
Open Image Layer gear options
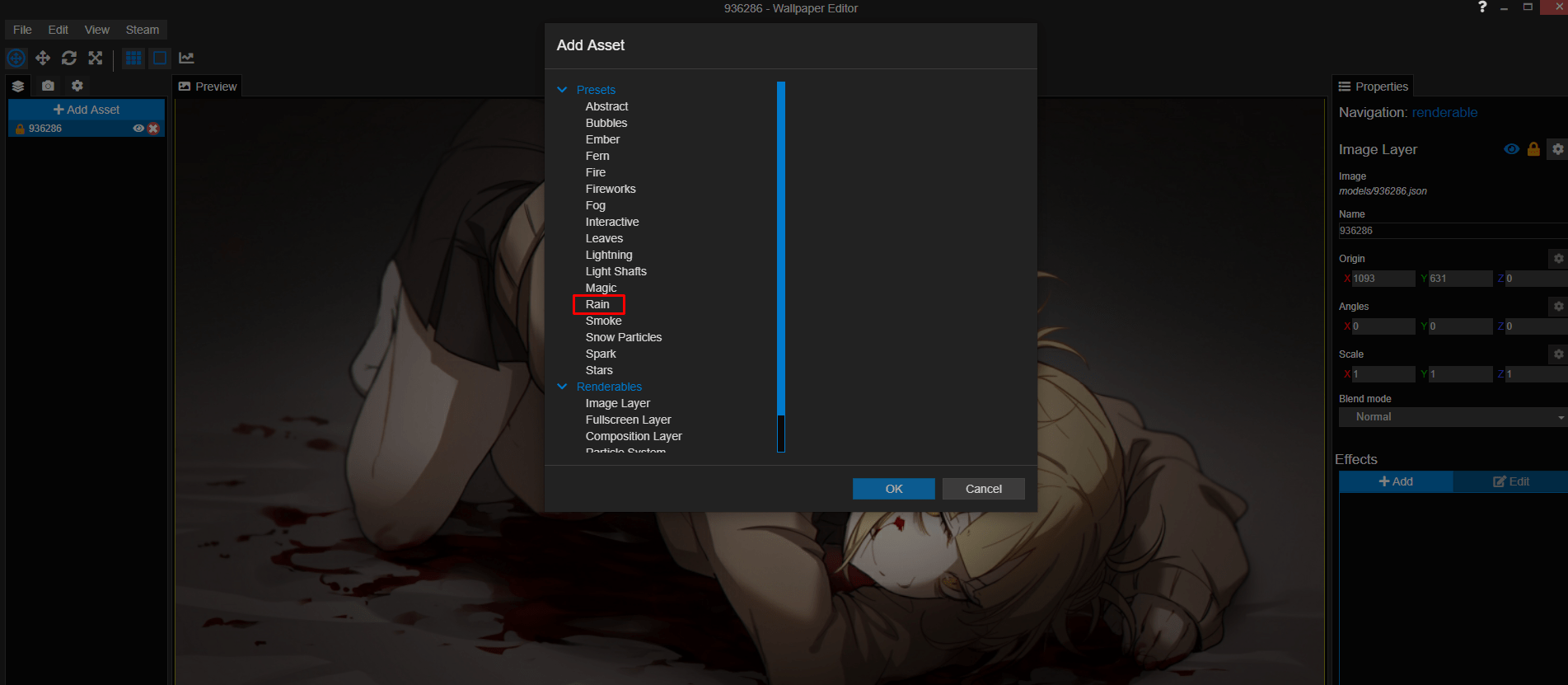pos(1557,149)
